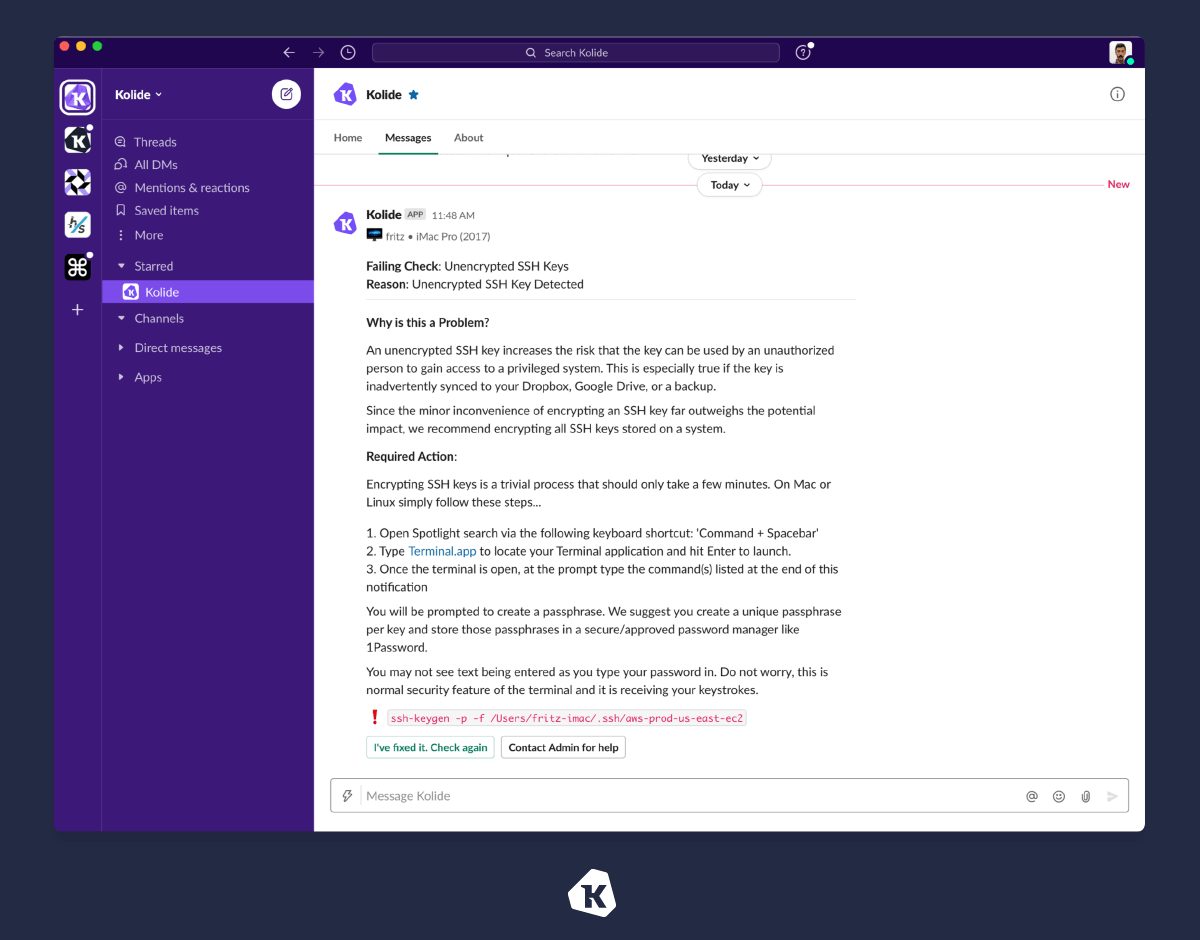Switch to the About tab
1200x940 pixels.
click(468, 137)
